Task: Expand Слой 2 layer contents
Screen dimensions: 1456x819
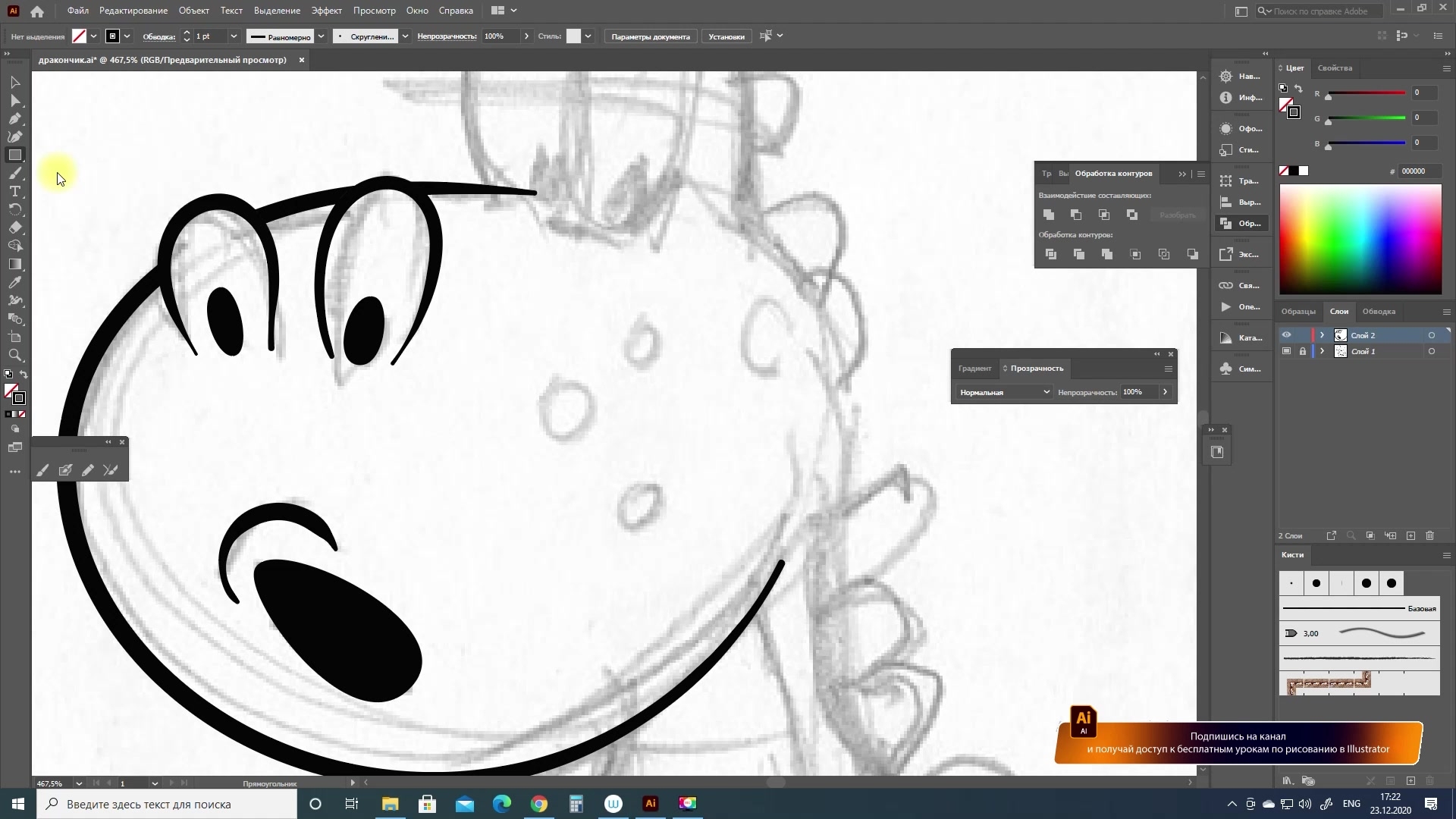Action: (1323, 335)
